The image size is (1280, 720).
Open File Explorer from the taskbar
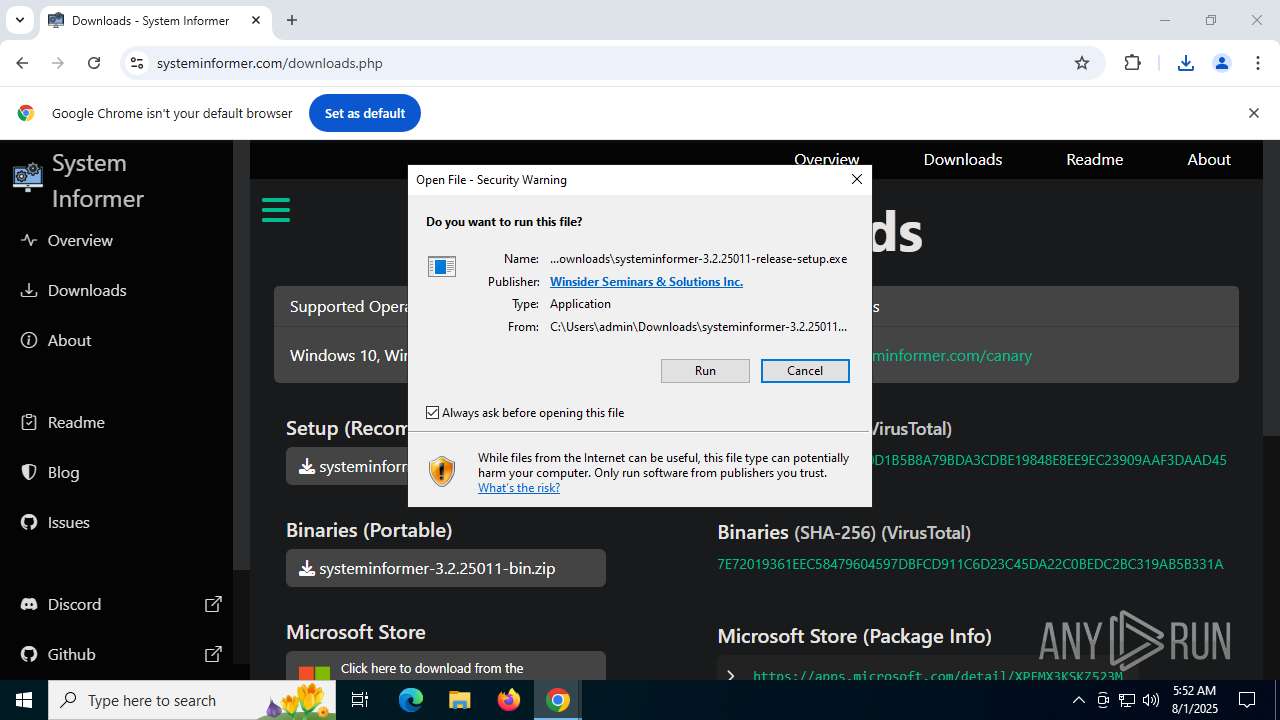click(460, 700)
